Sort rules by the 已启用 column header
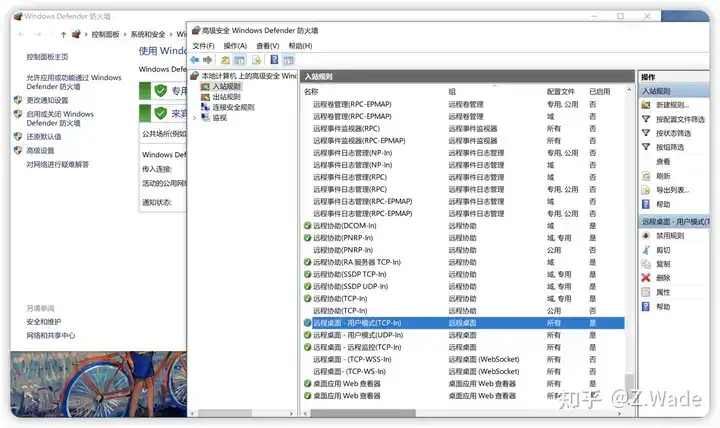 pyautogui.click(x=599, y=91)
